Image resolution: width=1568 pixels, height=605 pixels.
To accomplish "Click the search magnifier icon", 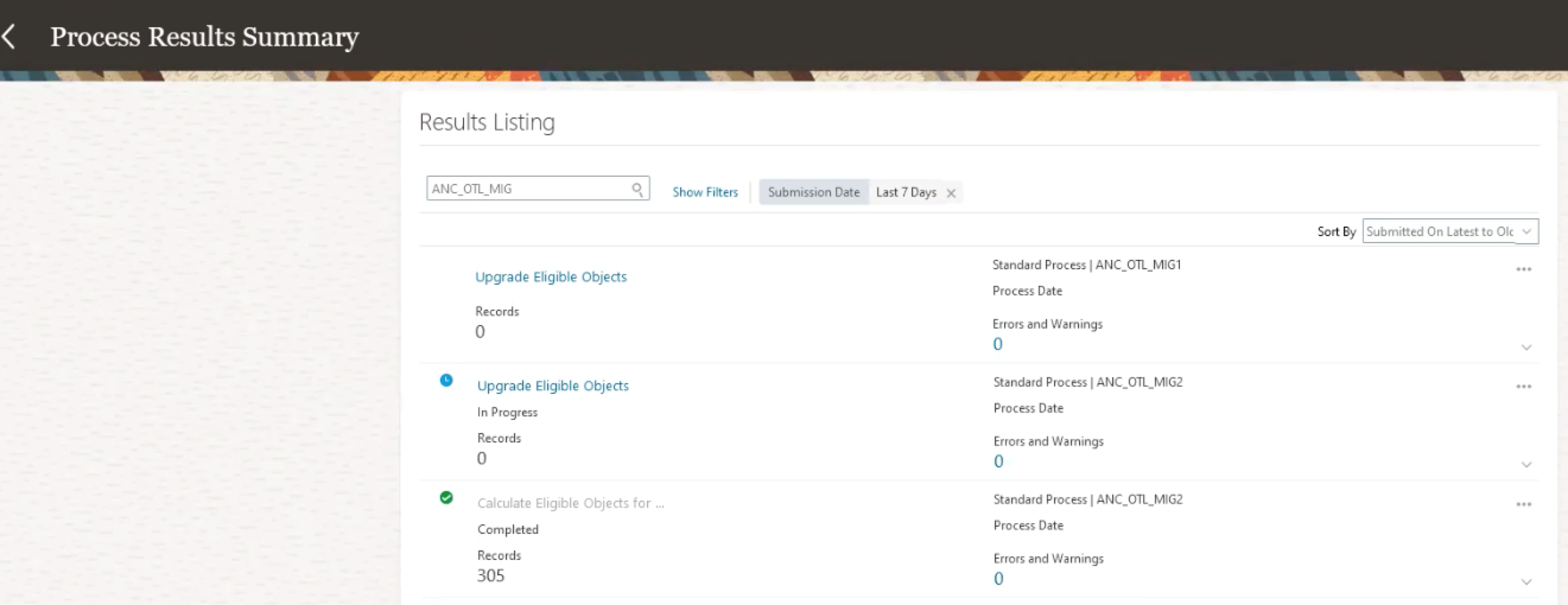I will pyautogui.click(x=637, y=189).
